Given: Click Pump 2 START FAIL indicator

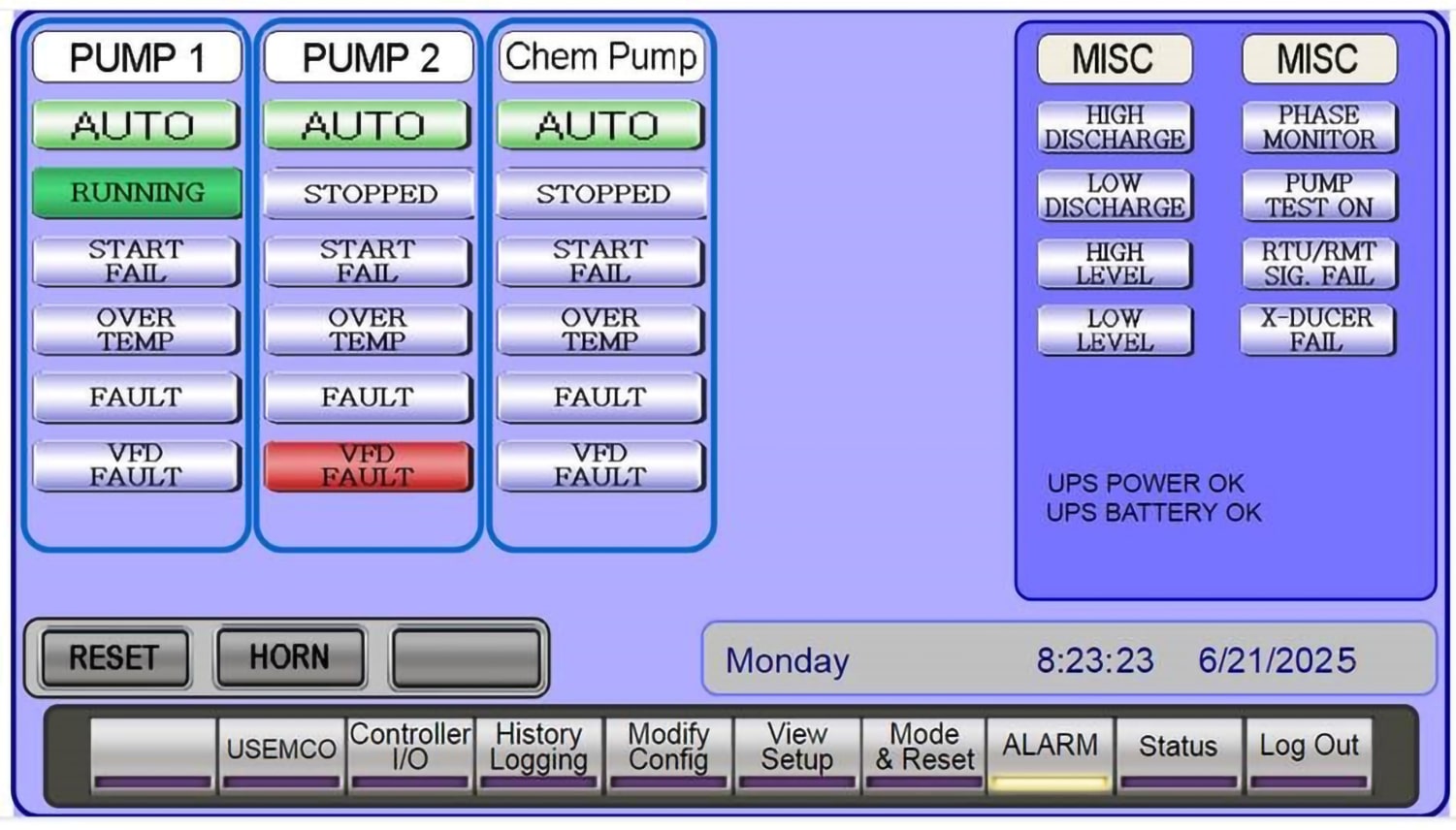Looking at the screenshot, I should [368, 261].
